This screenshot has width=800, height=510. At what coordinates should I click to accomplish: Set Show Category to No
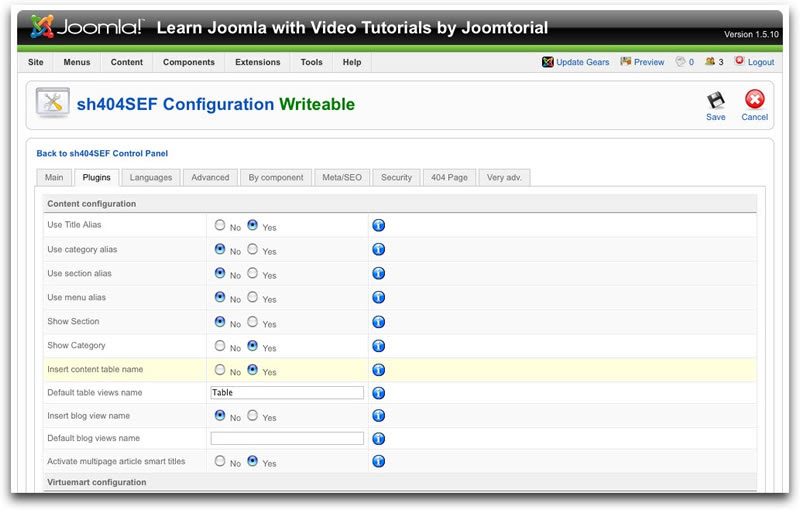220,346
